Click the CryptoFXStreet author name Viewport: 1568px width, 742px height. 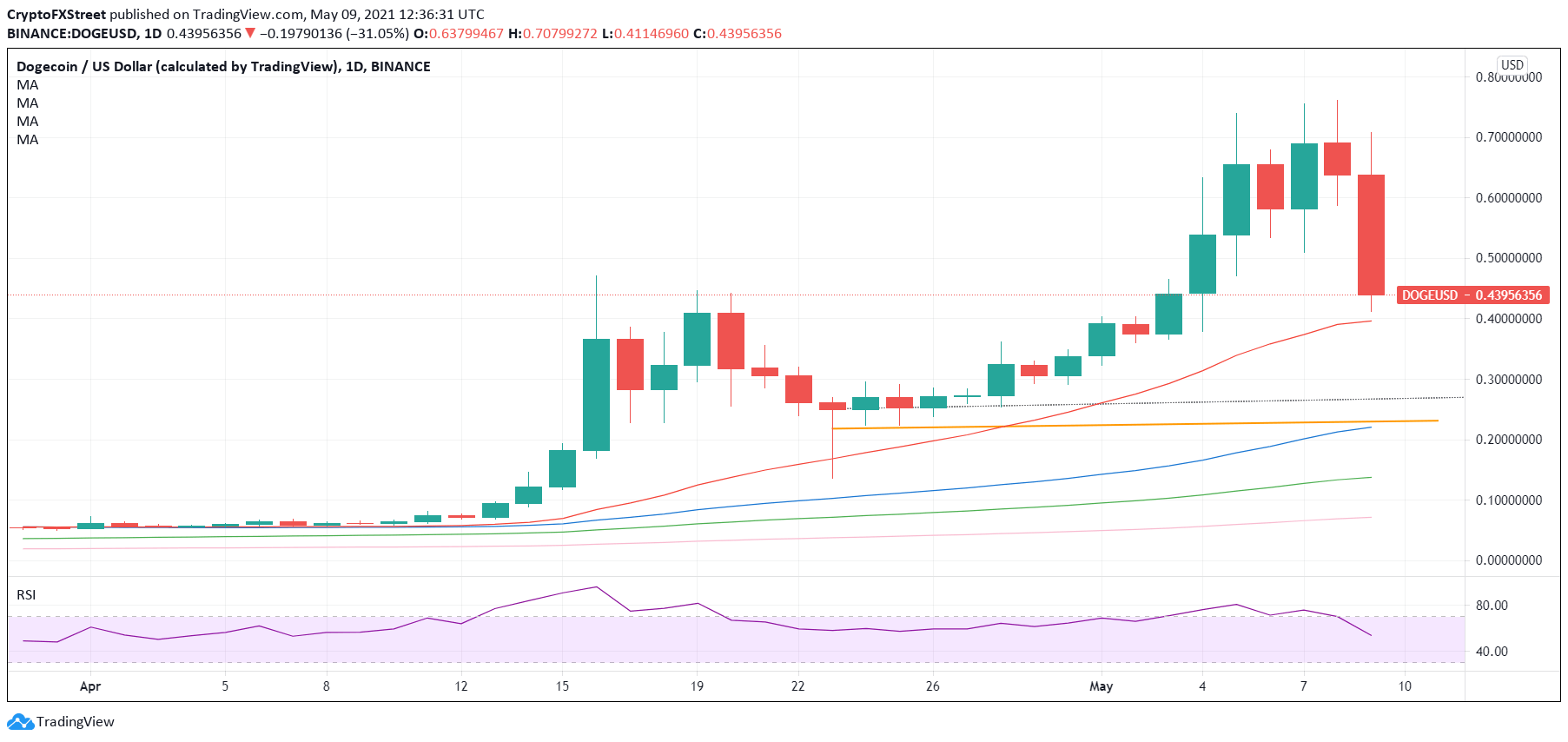(x=56, y=15)
